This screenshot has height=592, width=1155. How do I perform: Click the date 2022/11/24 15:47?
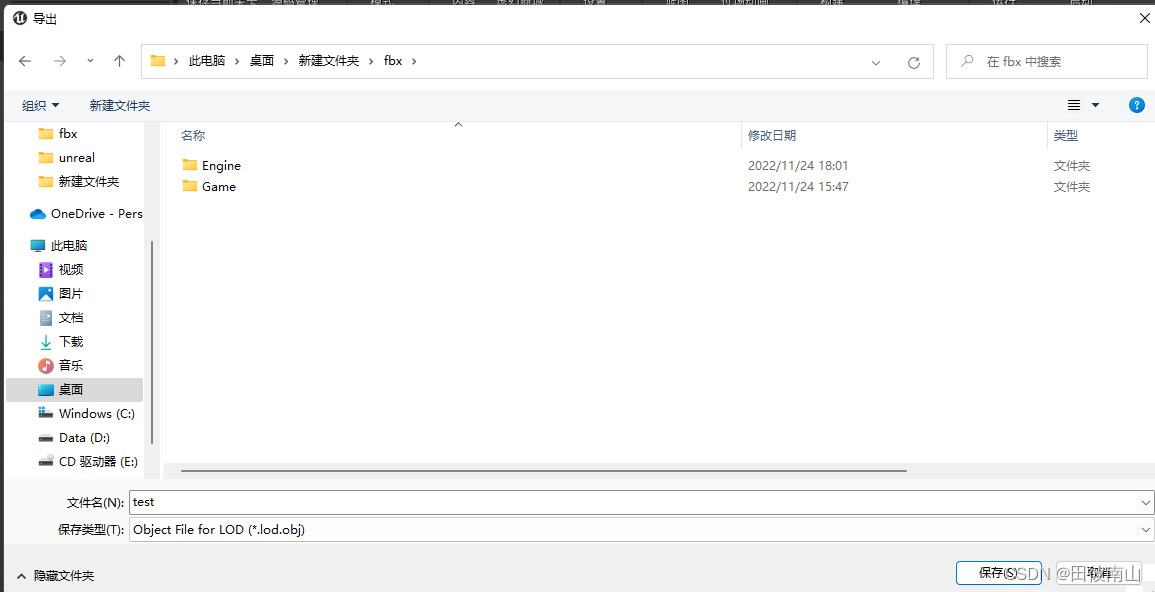click(x=798, y=187)
